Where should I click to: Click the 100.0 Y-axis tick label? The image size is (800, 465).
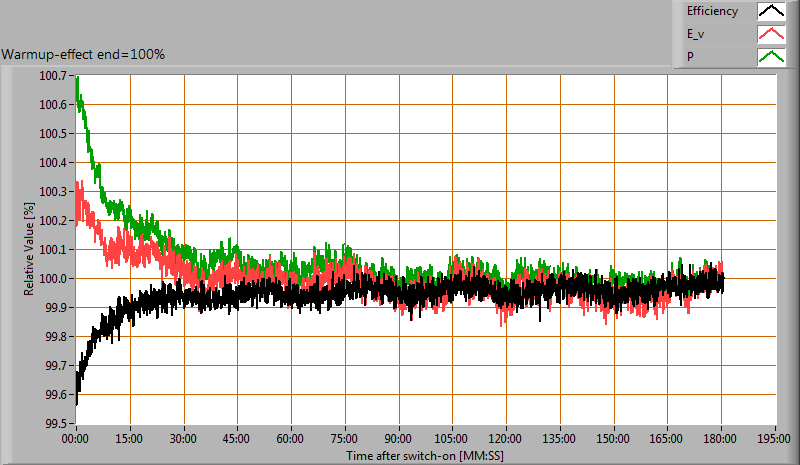53,279
